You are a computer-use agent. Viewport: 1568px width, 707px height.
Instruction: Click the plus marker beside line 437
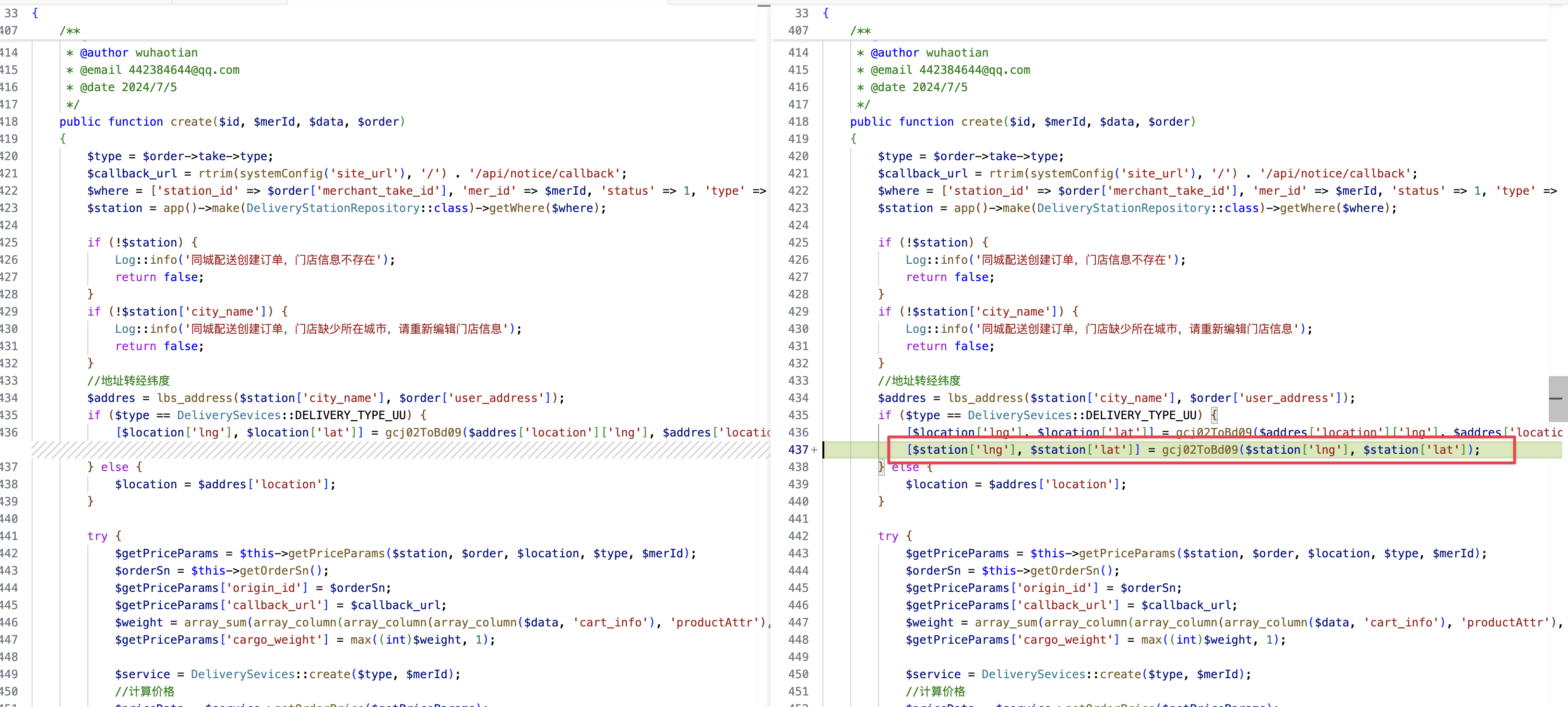pos(814,450)
